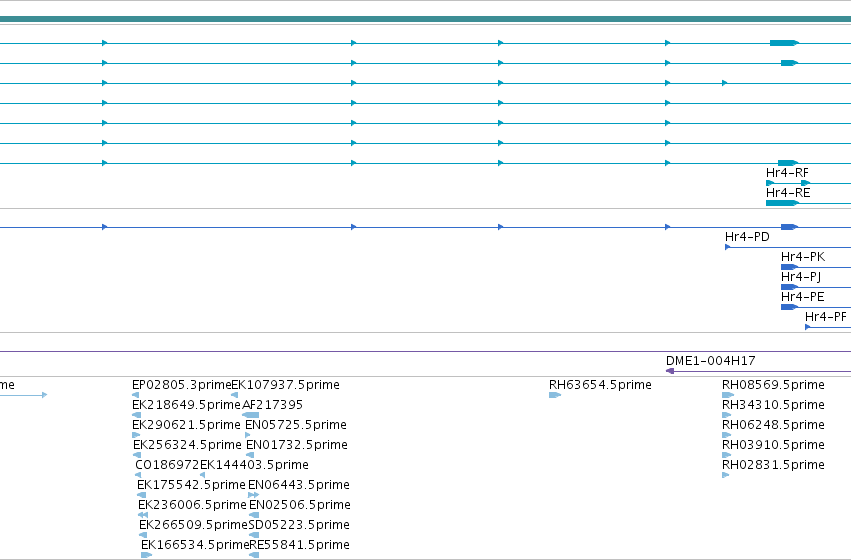Click the EK256324.5prime EST label

coord(187,446)
